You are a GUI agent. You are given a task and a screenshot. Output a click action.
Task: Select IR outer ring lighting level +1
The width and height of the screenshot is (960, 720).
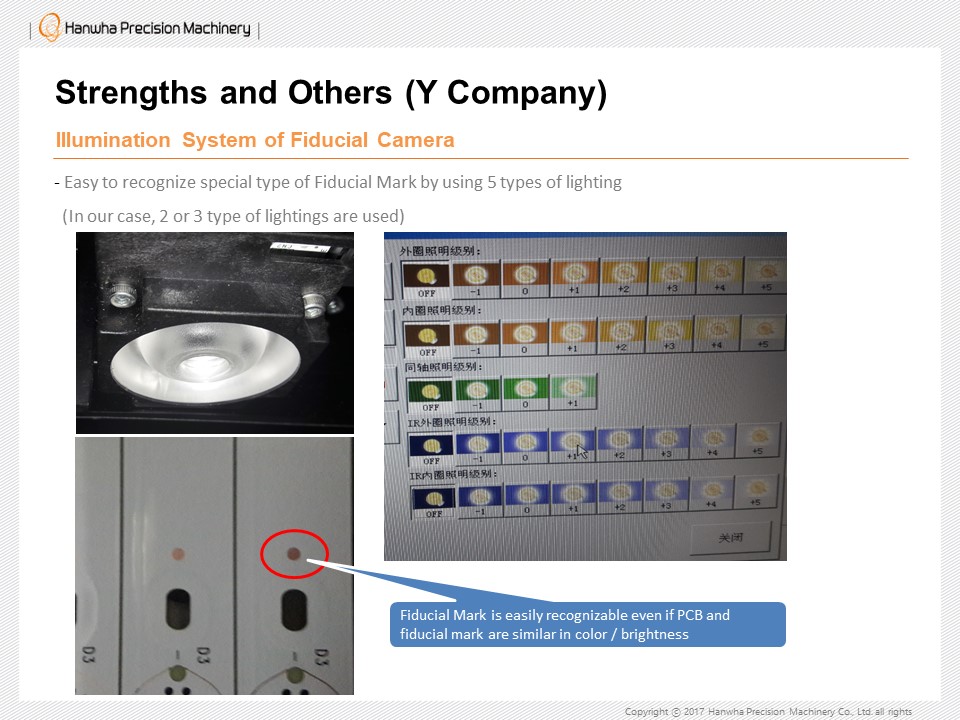[x=572, y=445]
